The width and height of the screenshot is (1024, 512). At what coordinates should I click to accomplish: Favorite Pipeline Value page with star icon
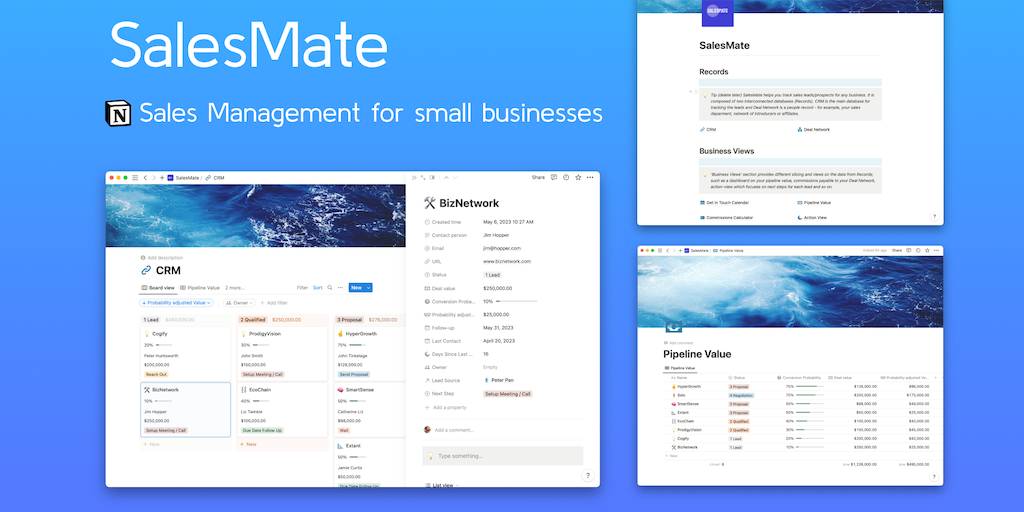tap(928, 250)
